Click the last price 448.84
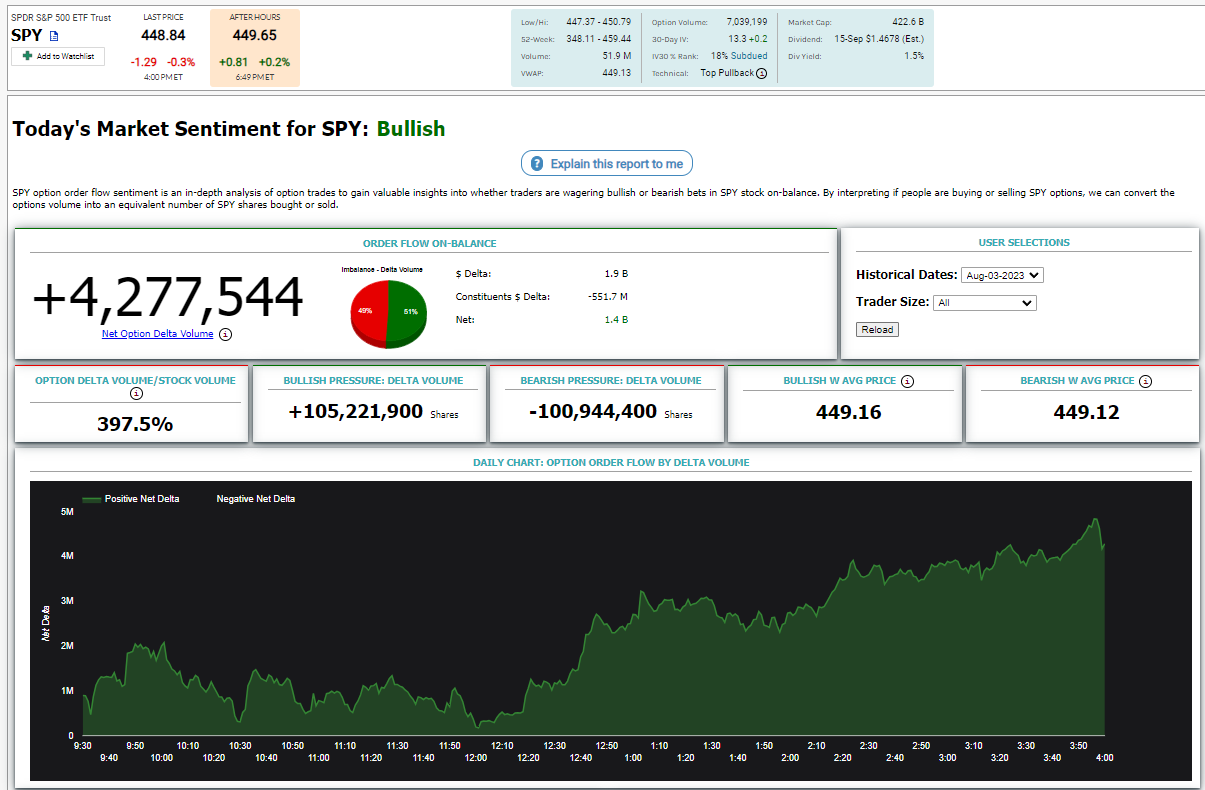 point(163,35)
